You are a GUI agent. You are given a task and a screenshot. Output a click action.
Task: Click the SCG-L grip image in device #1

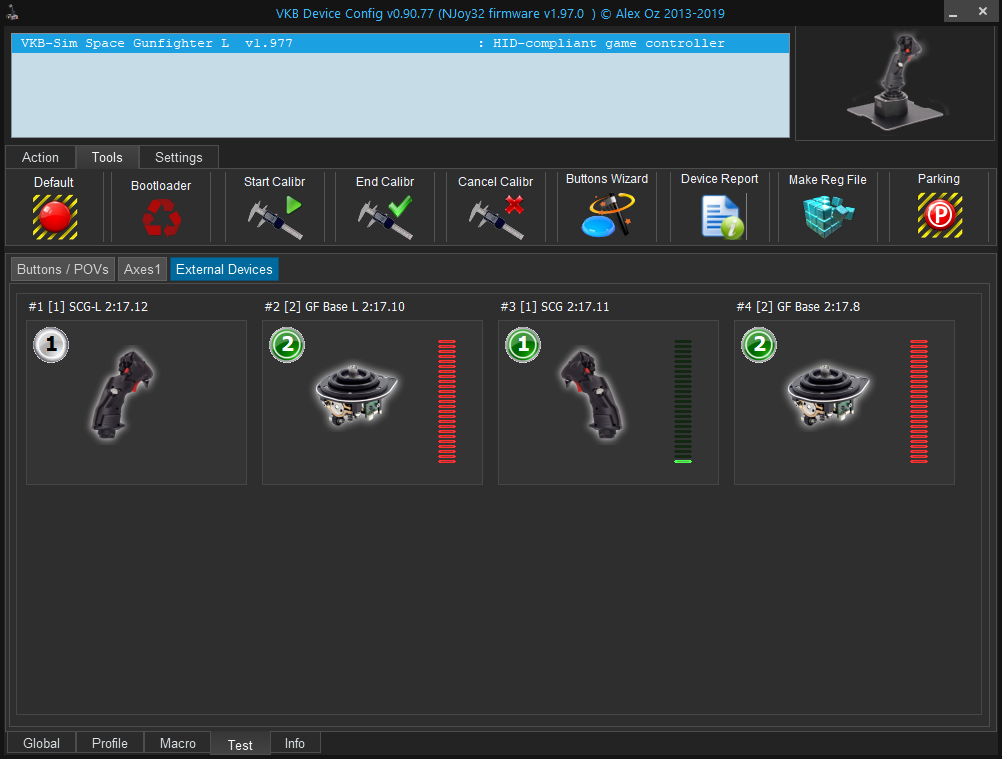(122, 394)
